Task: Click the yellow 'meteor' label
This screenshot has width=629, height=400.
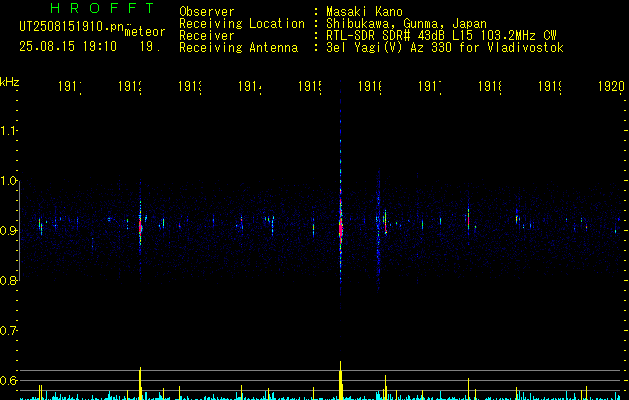Action: (145, 32)
